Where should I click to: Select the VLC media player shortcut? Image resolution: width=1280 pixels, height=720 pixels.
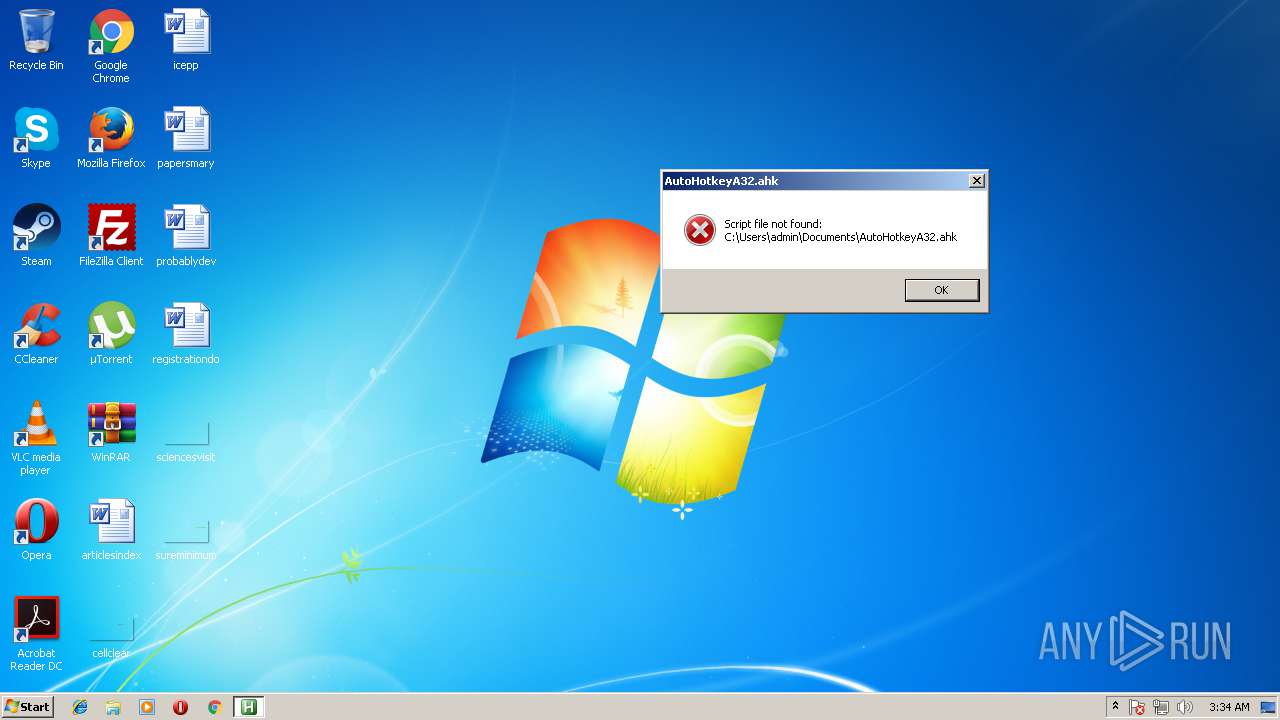tap(36, 438)
